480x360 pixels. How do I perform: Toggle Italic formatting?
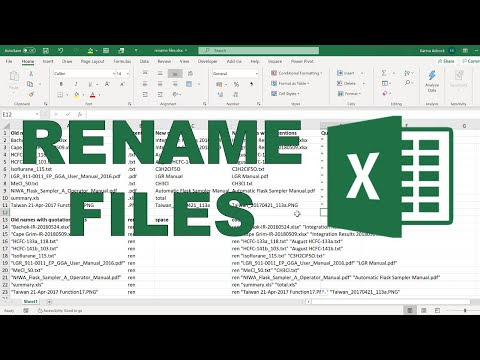[x=76, y=84]
